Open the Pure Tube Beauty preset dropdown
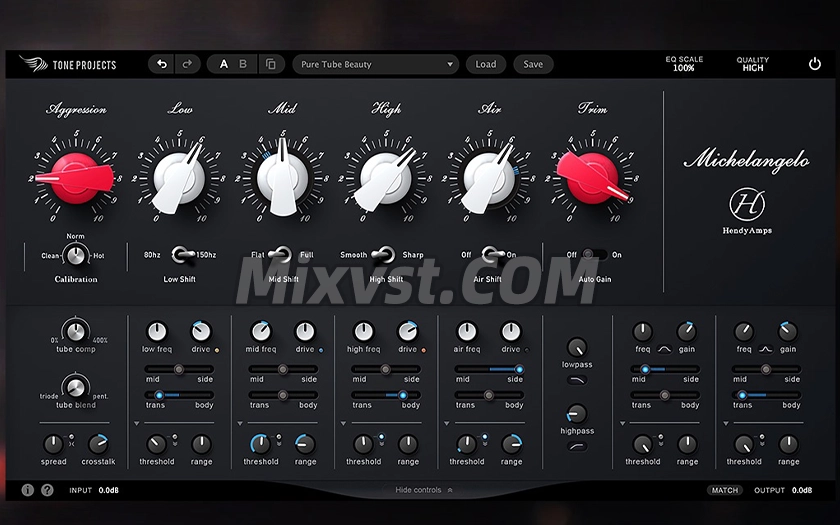 [375, 64]
